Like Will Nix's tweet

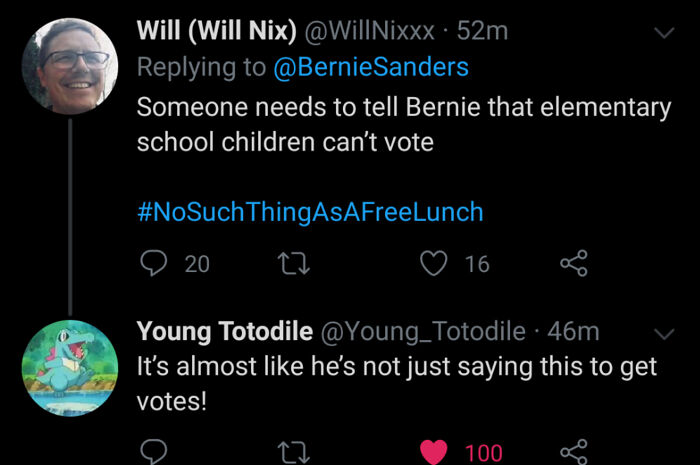(433, 264)
